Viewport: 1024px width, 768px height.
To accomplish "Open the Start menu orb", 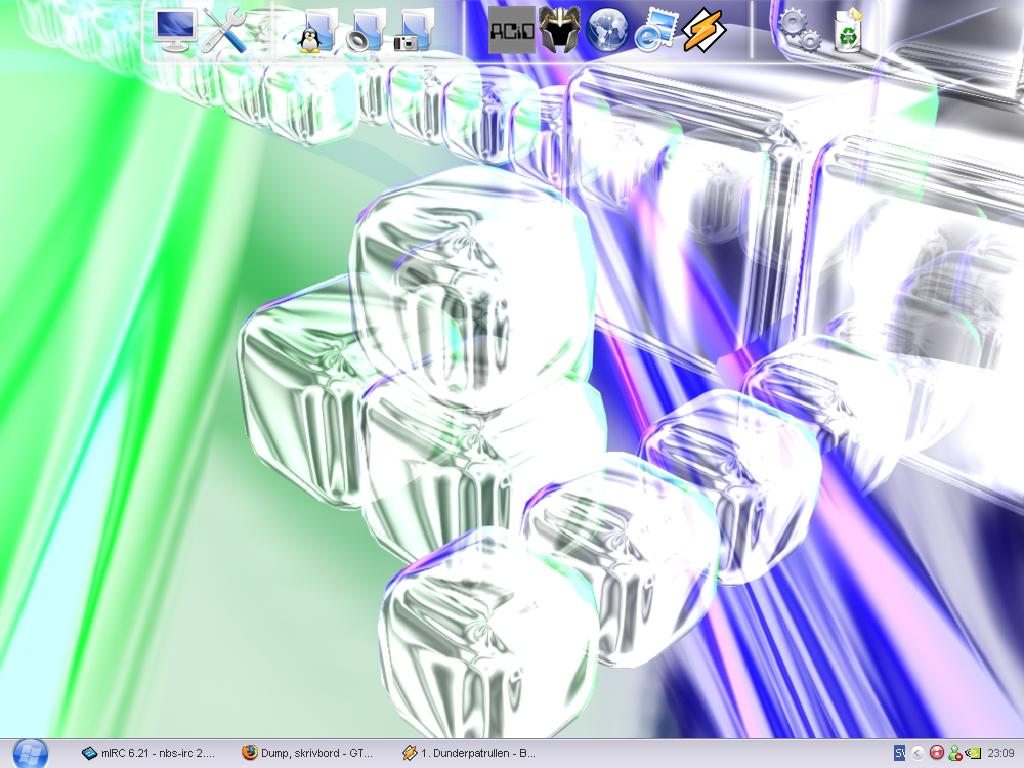I will click(30, 754).
